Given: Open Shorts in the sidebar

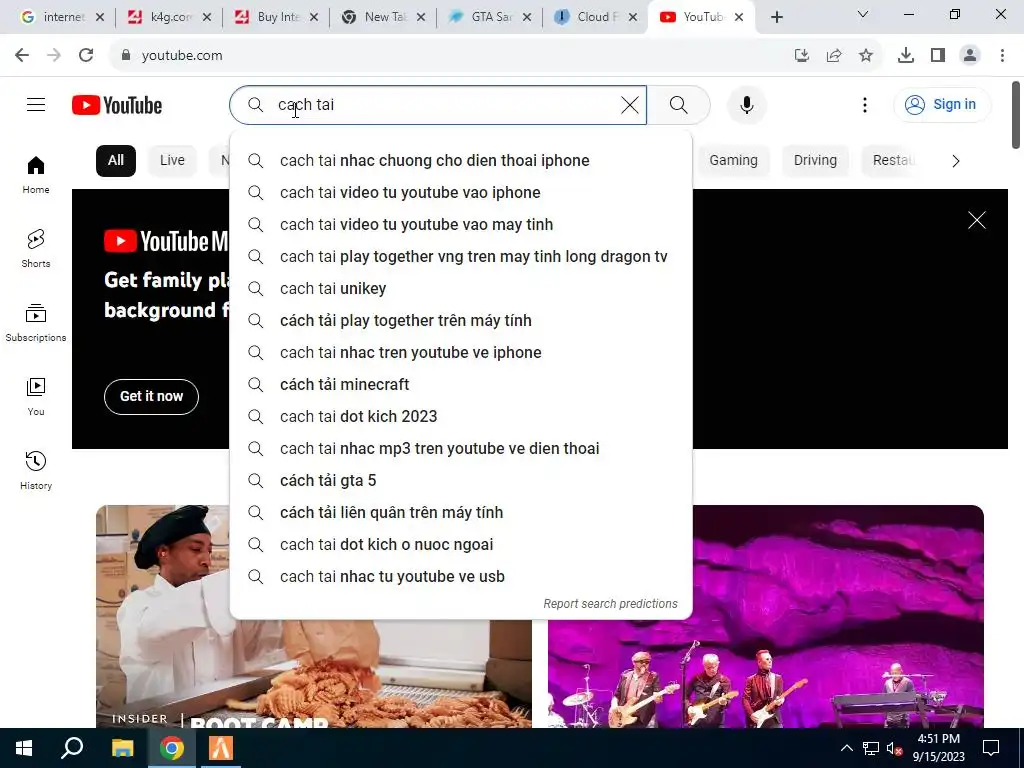Looking at the screenshot, I should [x=36, y=249].
